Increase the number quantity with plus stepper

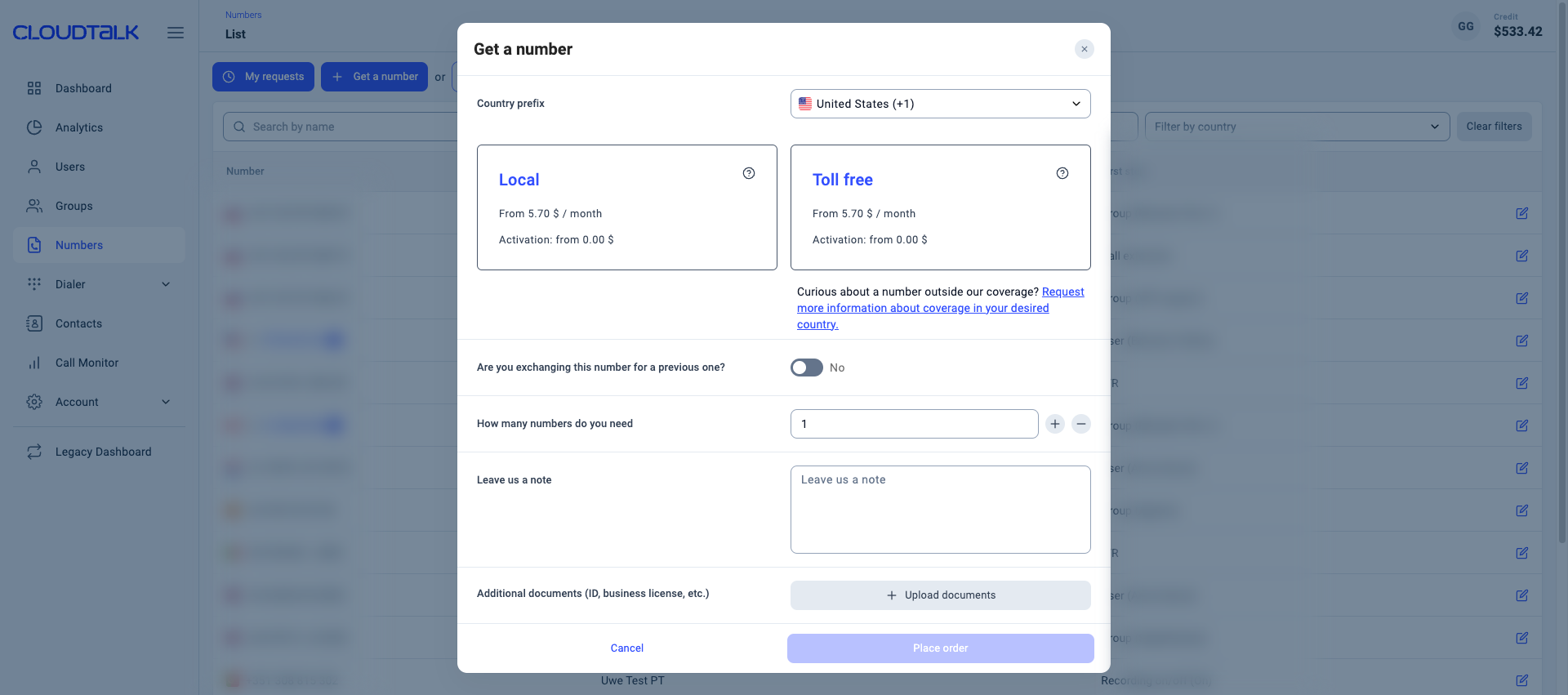(x=1054, y=424)
